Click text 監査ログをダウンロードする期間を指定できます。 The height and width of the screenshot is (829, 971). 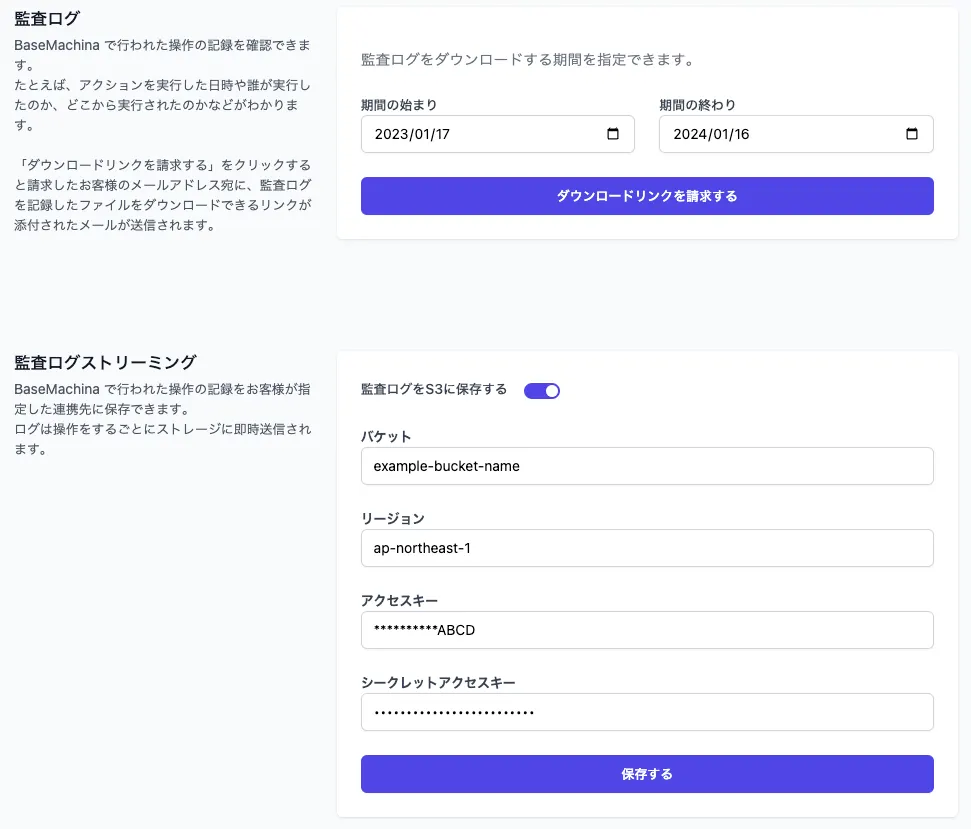click(x=529, y=60)
